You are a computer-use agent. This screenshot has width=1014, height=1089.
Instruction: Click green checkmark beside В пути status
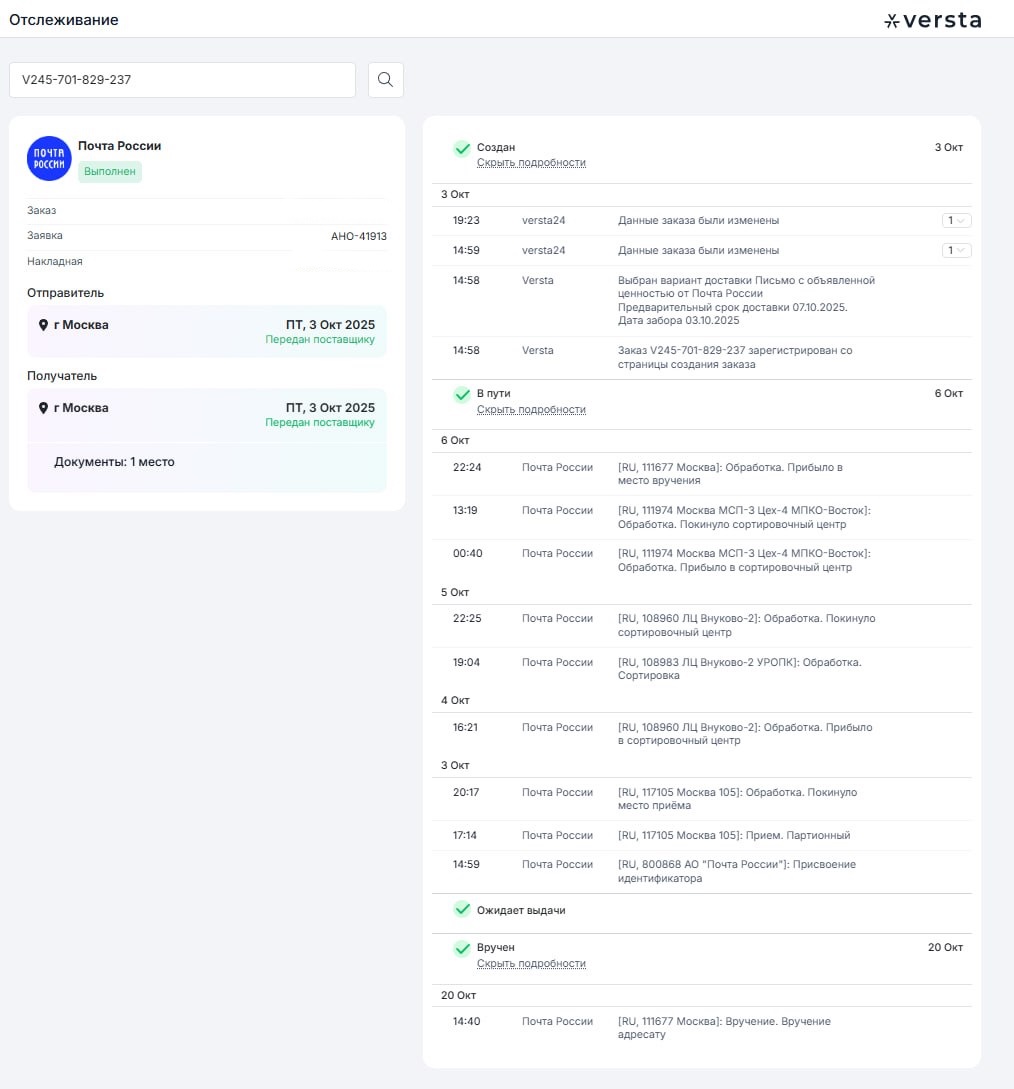(462, 395)
